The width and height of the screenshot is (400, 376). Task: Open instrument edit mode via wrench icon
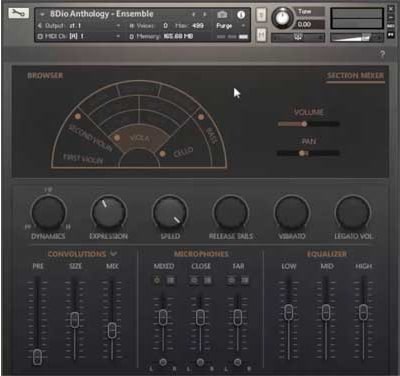(18, 13)
